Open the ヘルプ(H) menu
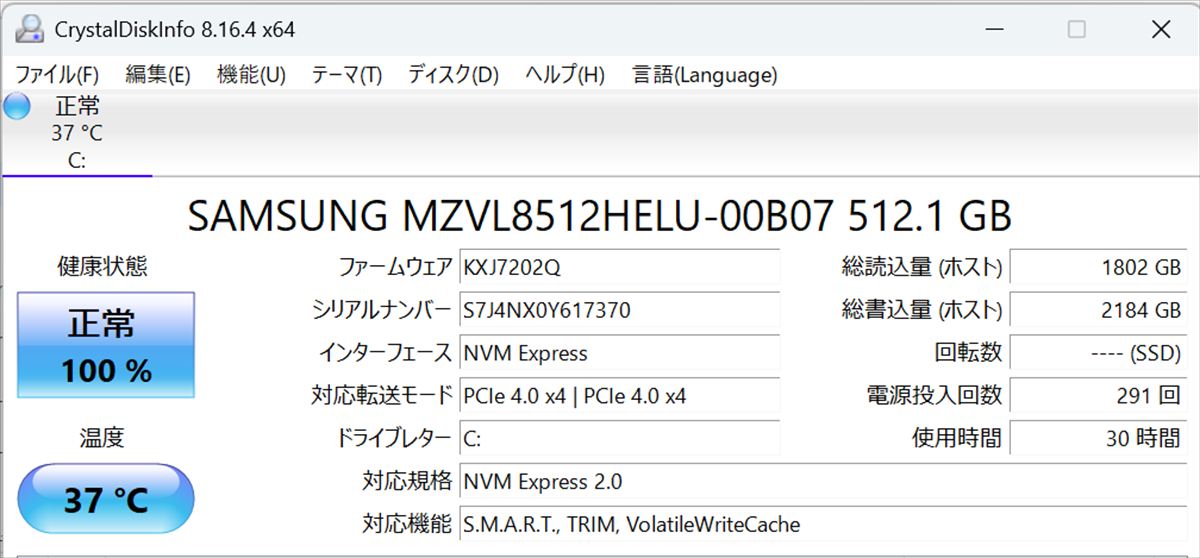Viewport: 1200px width, 558px height. click(565, 74)
